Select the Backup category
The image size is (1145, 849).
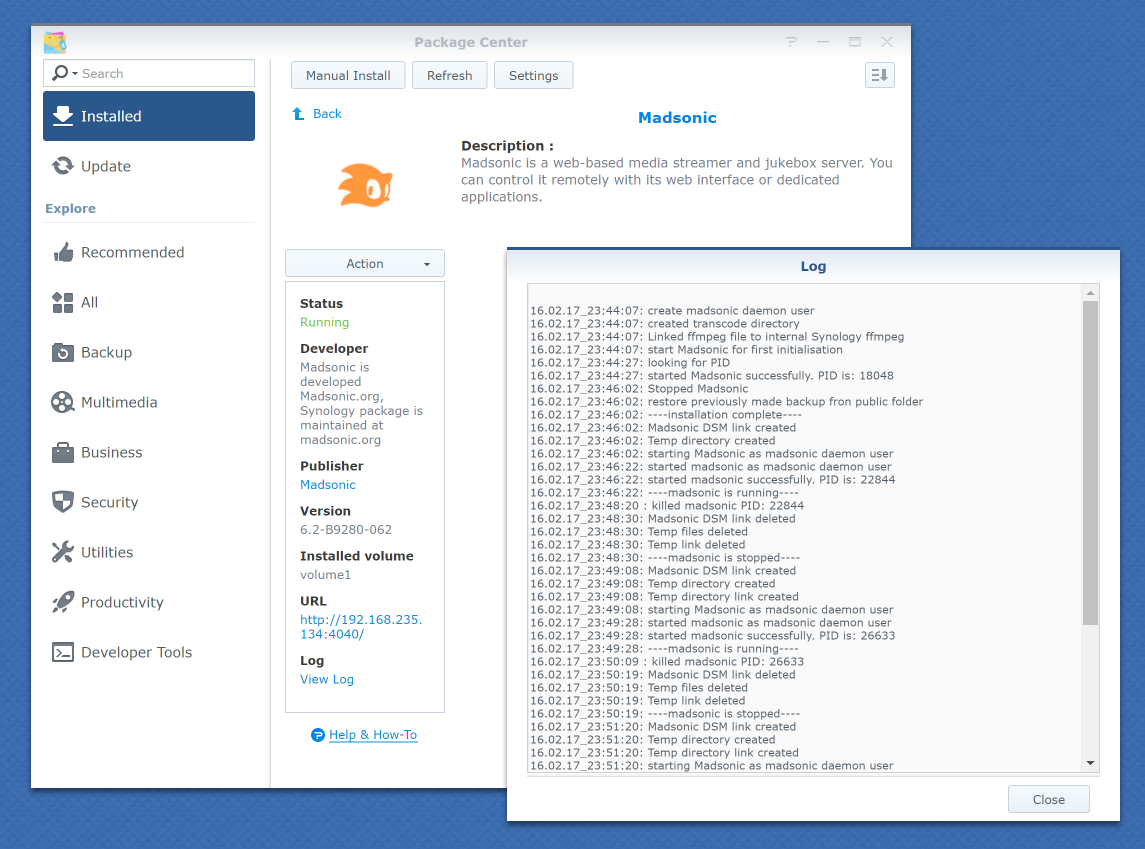[x=149, y=353]
